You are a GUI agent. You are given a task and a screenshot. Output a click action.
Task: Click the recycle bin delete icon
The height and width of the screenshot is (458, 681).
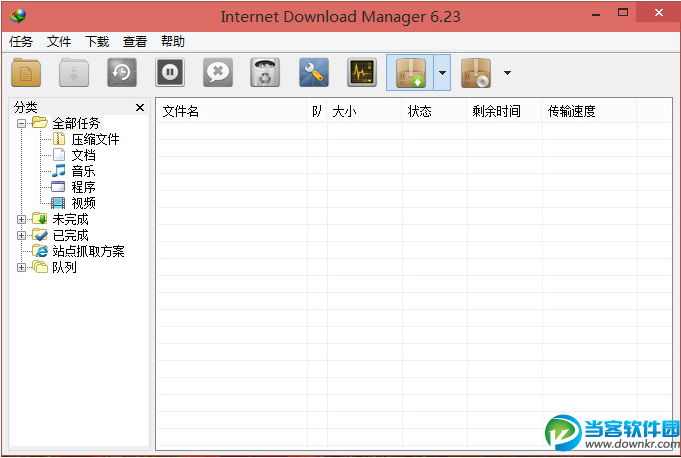click(x=265, y=72)
